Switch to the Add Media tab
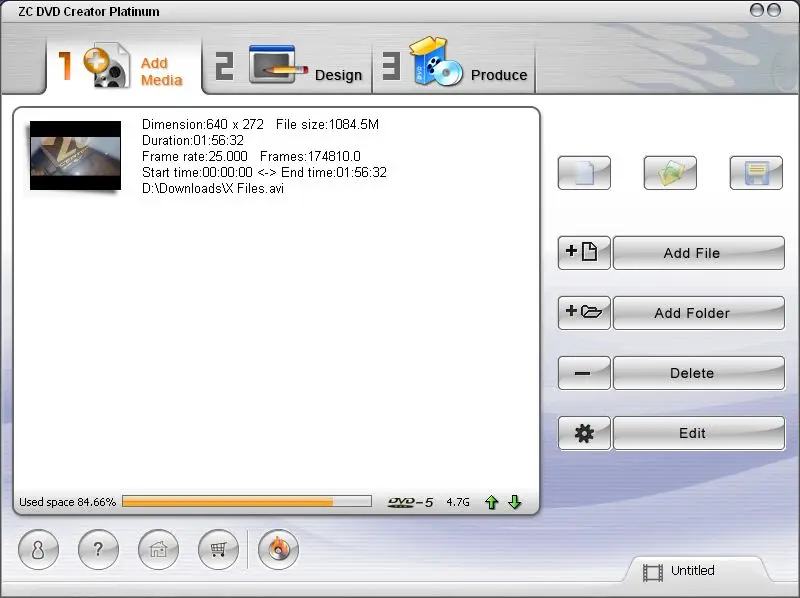The width and height of the screenshot is (800, 598). point(124,66)
